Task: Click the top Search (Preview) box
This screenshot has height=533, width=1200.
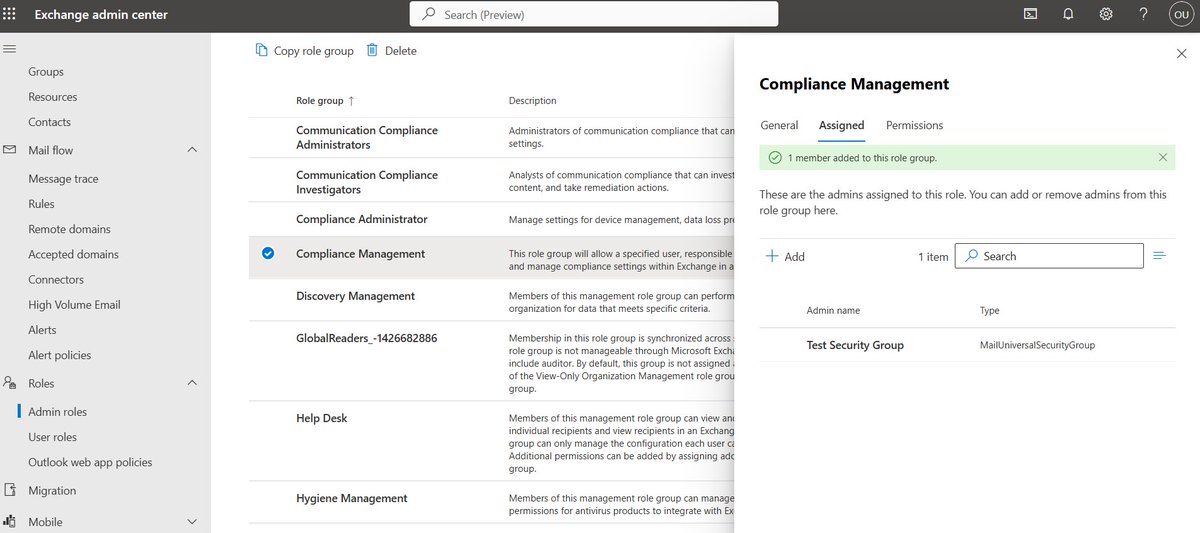Action: 594,14
